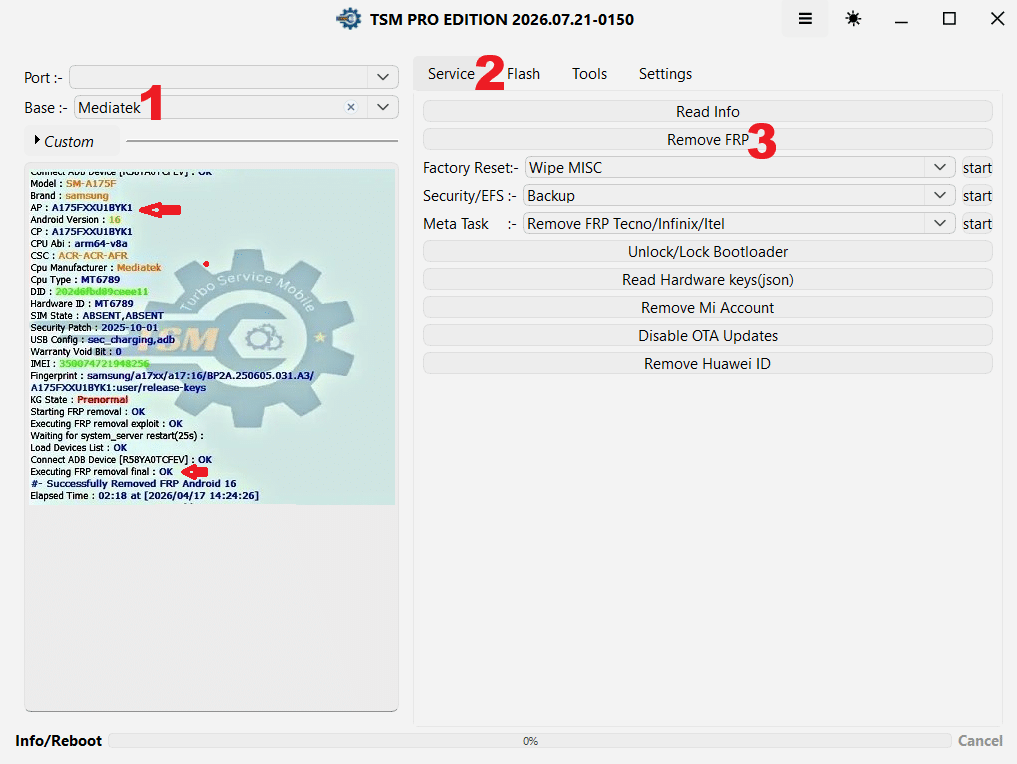
Task: Click the Load Devices List : OK line
Action: tap(78, 448)
